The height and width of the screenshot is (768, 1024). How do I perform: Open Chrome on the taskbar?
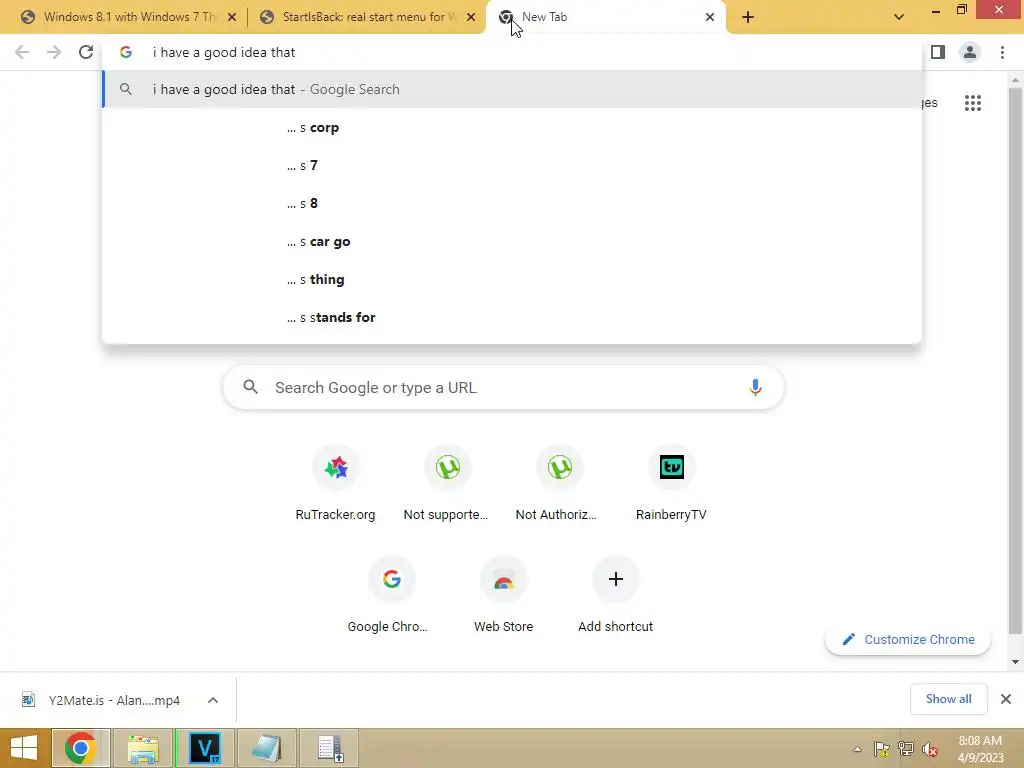(80, 748)
